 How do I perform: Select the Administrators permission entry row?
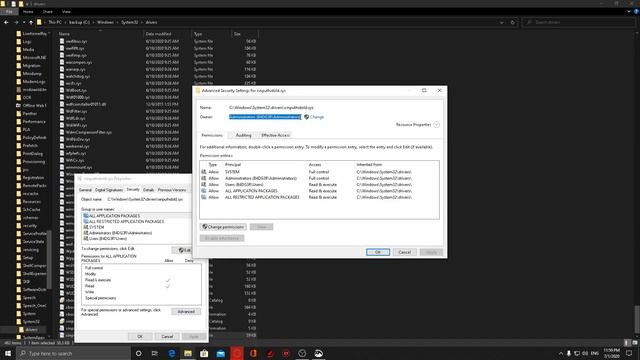pos(319,178)
